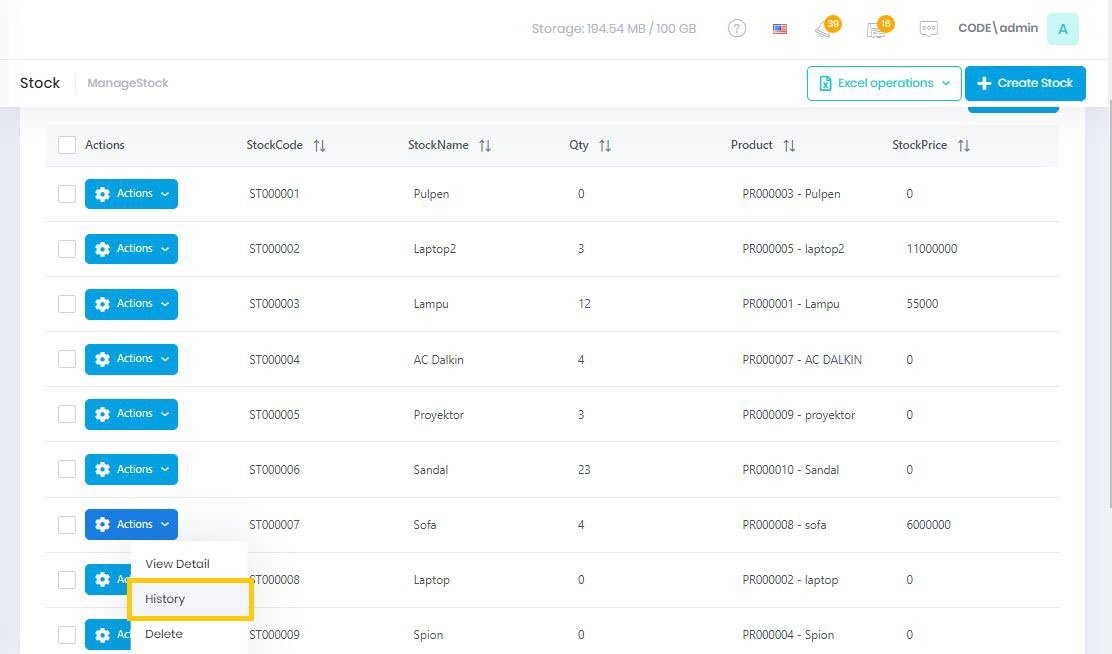Sort by Qty column arrows icon
Viewport: 1112px width, 654px height.
(605, 146)
